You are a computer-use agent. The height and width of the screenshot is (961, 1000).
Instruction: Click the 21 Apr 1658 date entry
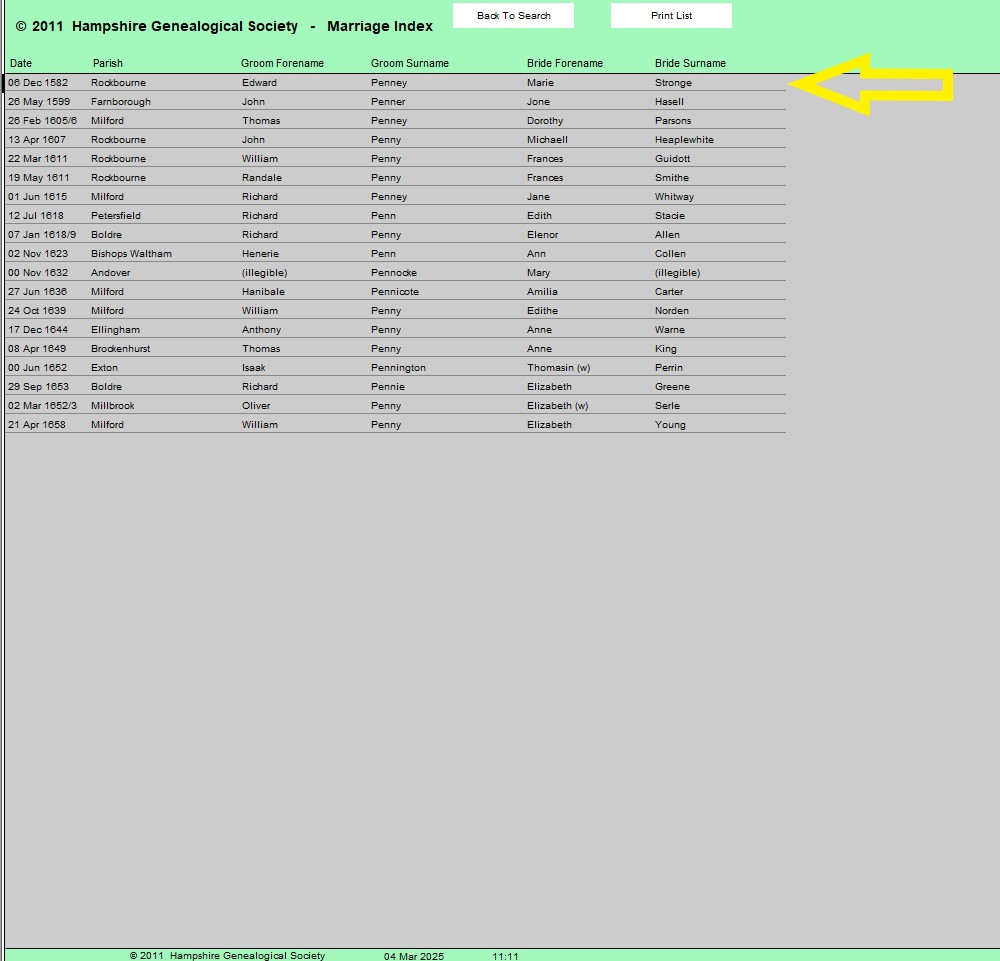(x=36, y=425)
